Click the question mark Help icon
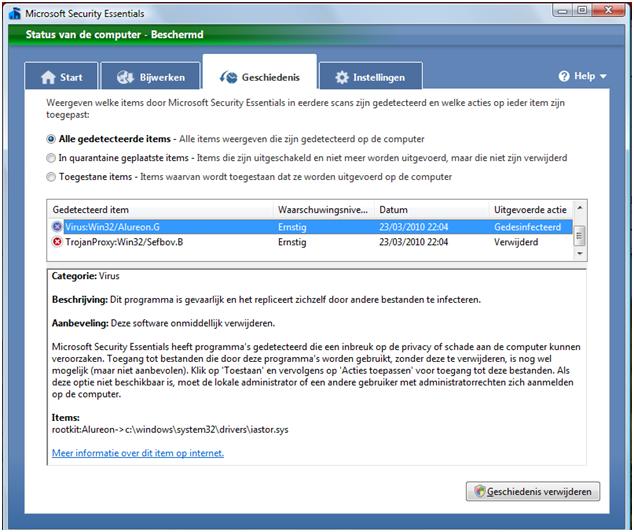 564,76
